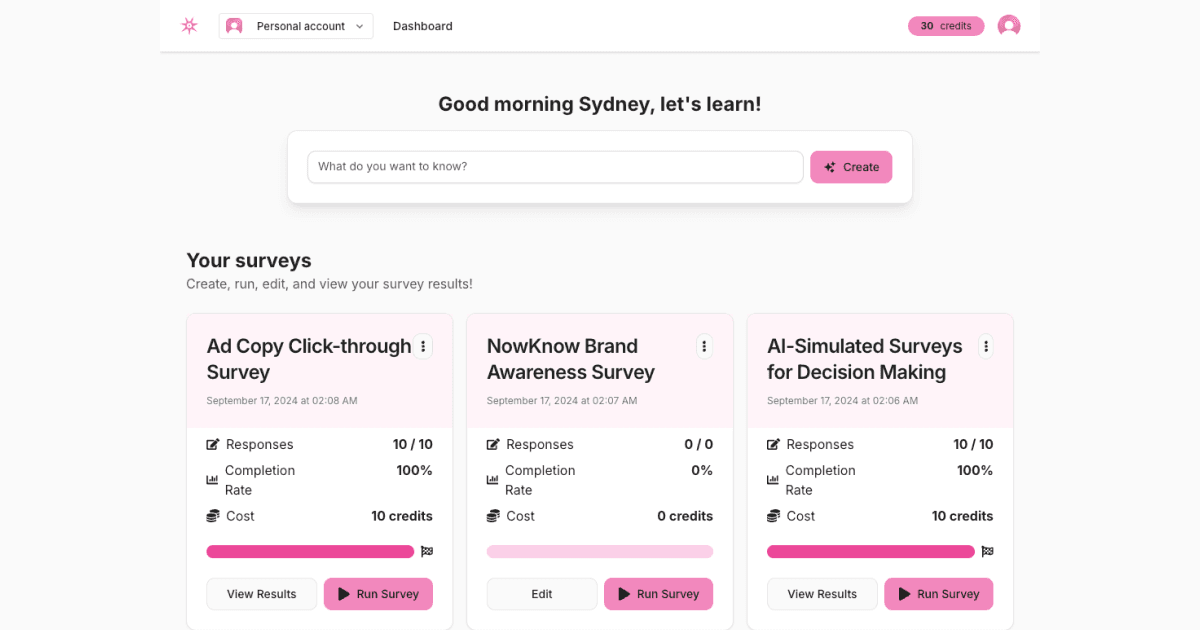View Results for AI-Simulated Surveys card
Viewport: 1200px width, 630px height.
pos(822,594)
